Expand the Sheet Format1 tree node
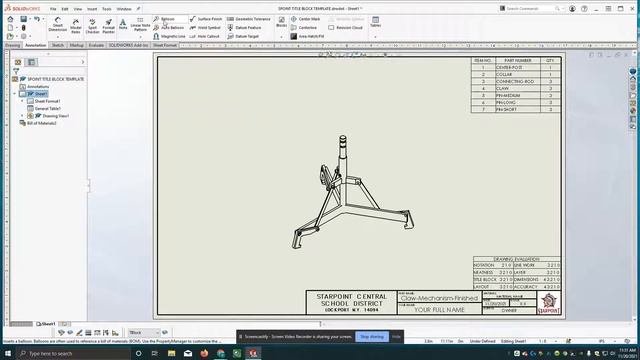 (22, 101)
